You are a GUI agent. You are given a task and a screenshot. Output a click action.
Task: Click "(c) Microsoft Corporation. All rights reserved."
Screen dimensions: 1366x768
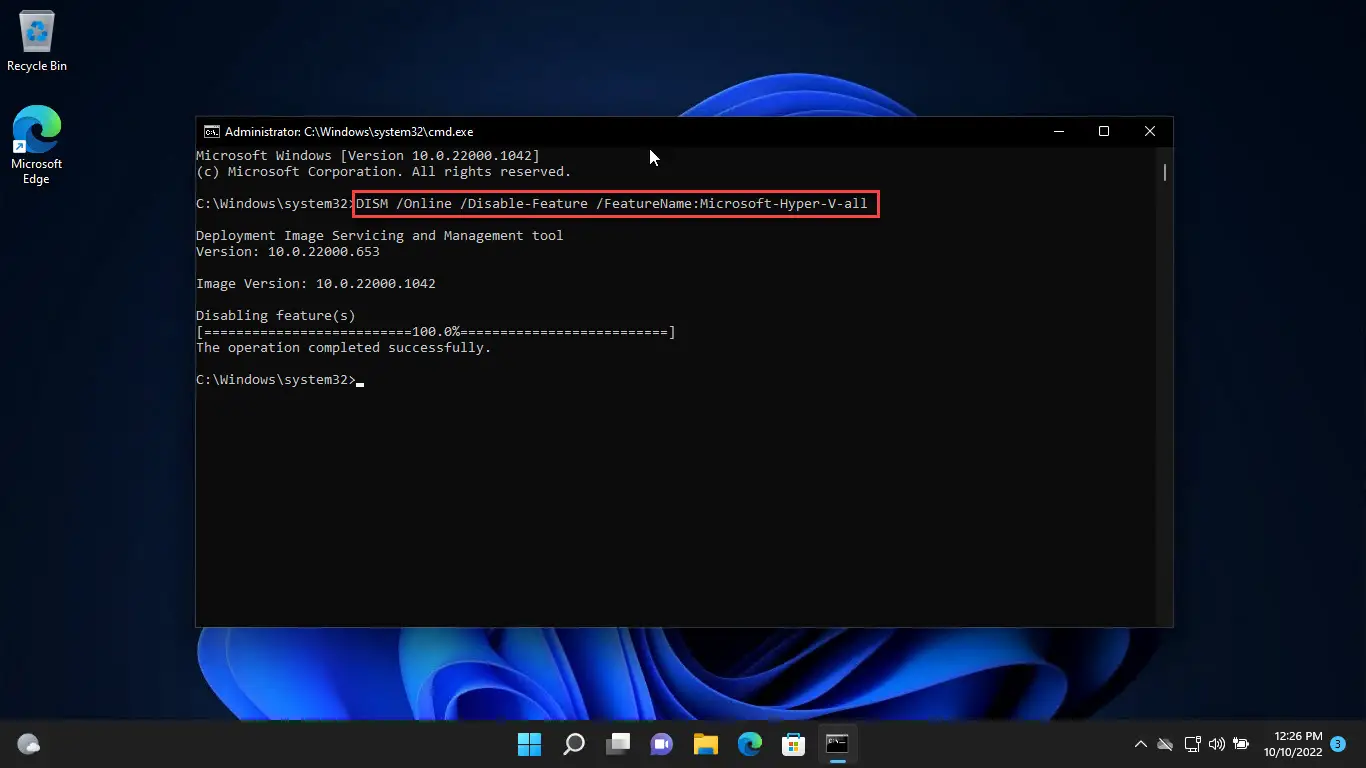(384, 172)
